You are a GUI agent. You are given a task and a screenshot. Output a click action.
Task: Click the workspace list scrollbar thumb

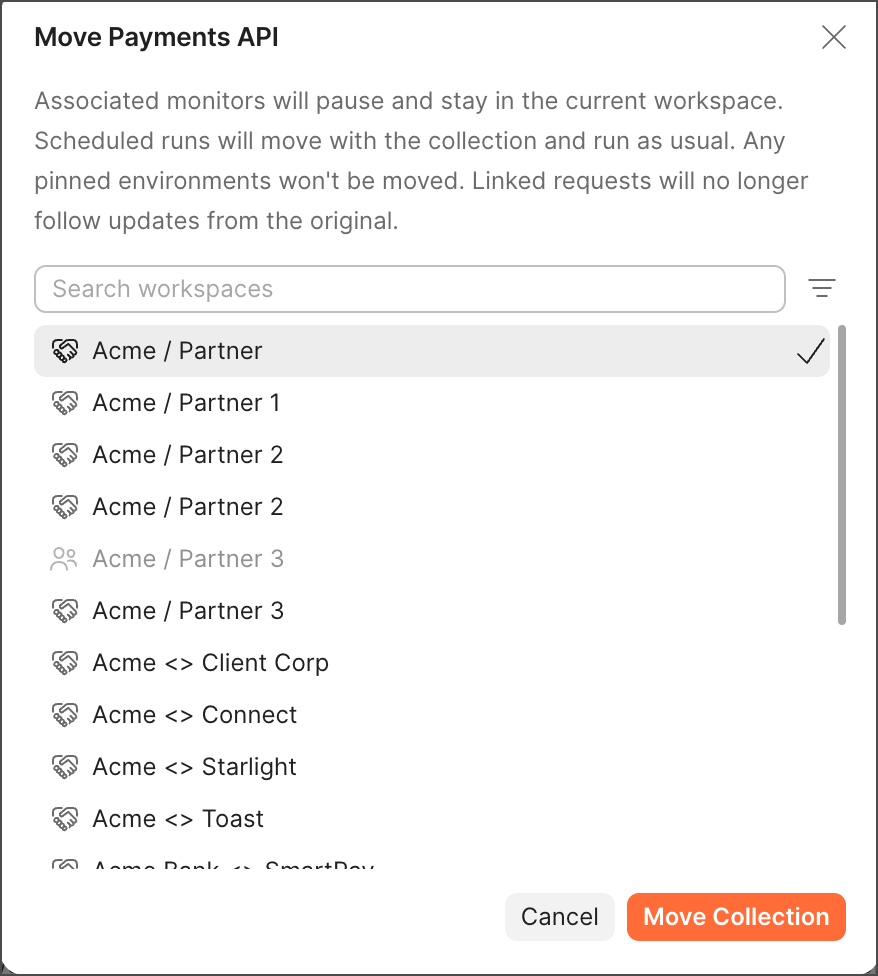(842, 475)
